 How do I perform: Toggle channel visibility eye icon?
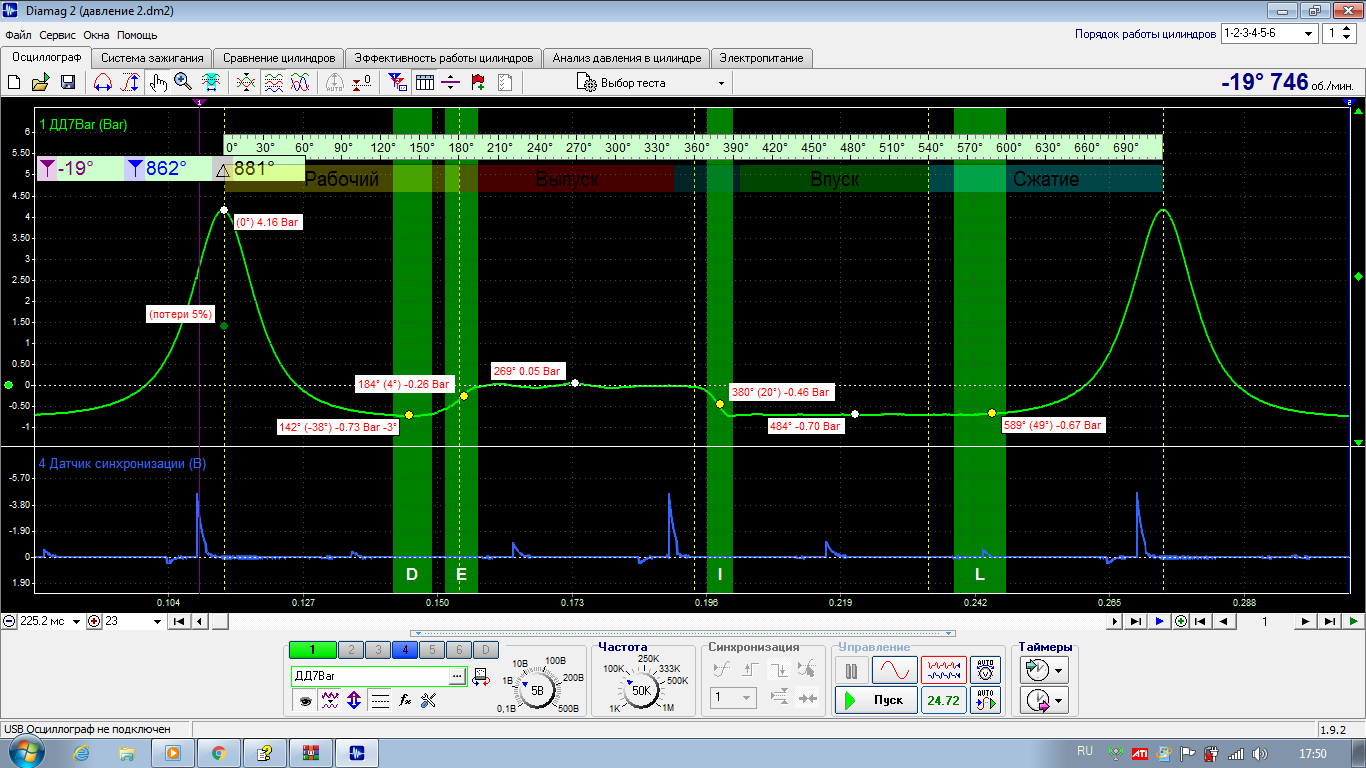click(x=303, y=701)
